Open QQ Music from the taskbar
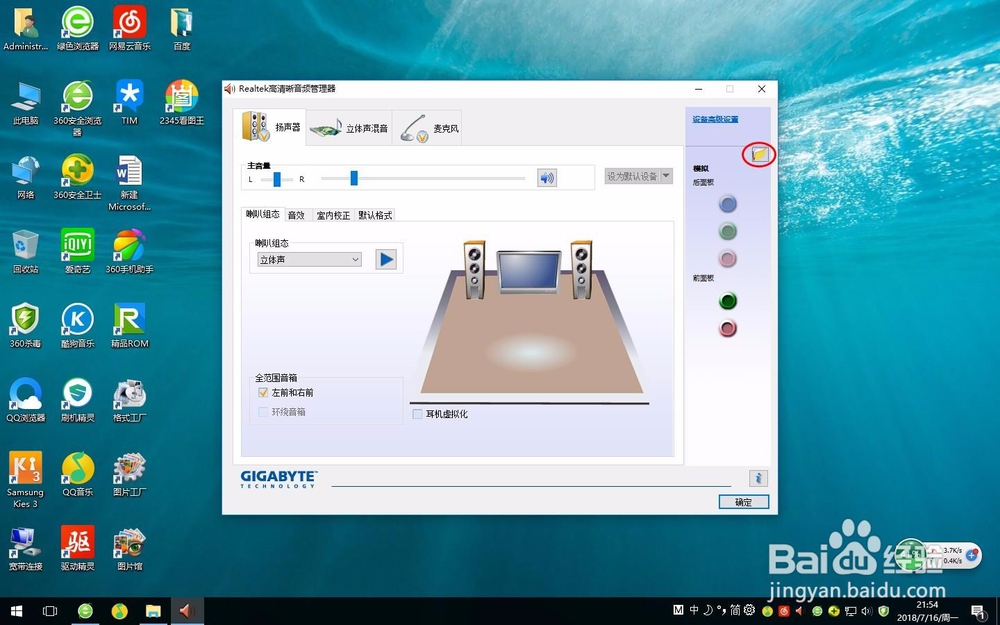 click(x=119, y=611)
